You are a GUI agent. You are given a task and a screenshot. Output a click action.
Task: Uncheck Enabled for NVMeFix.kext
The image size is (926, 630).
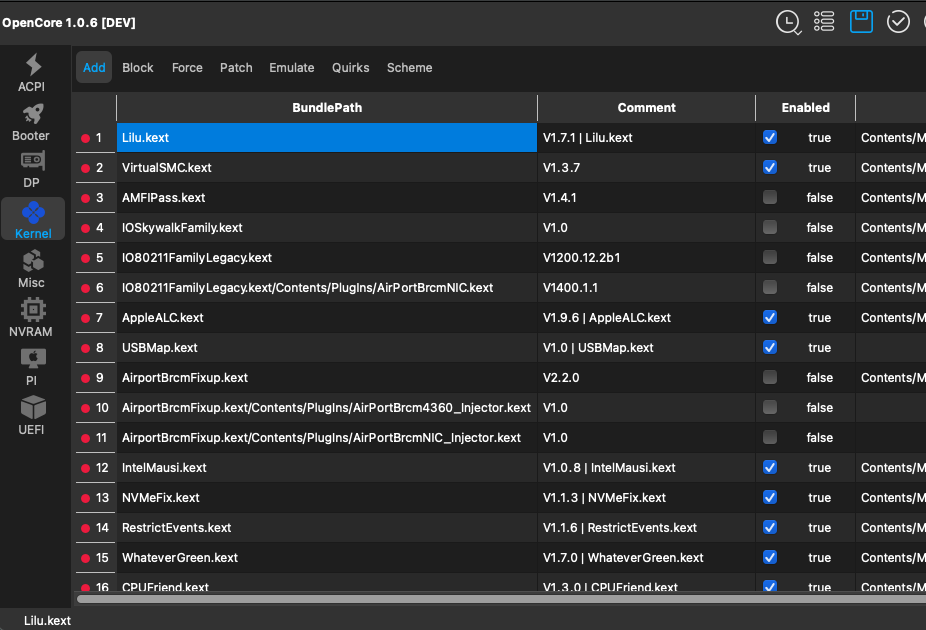[x=770, y=498]
